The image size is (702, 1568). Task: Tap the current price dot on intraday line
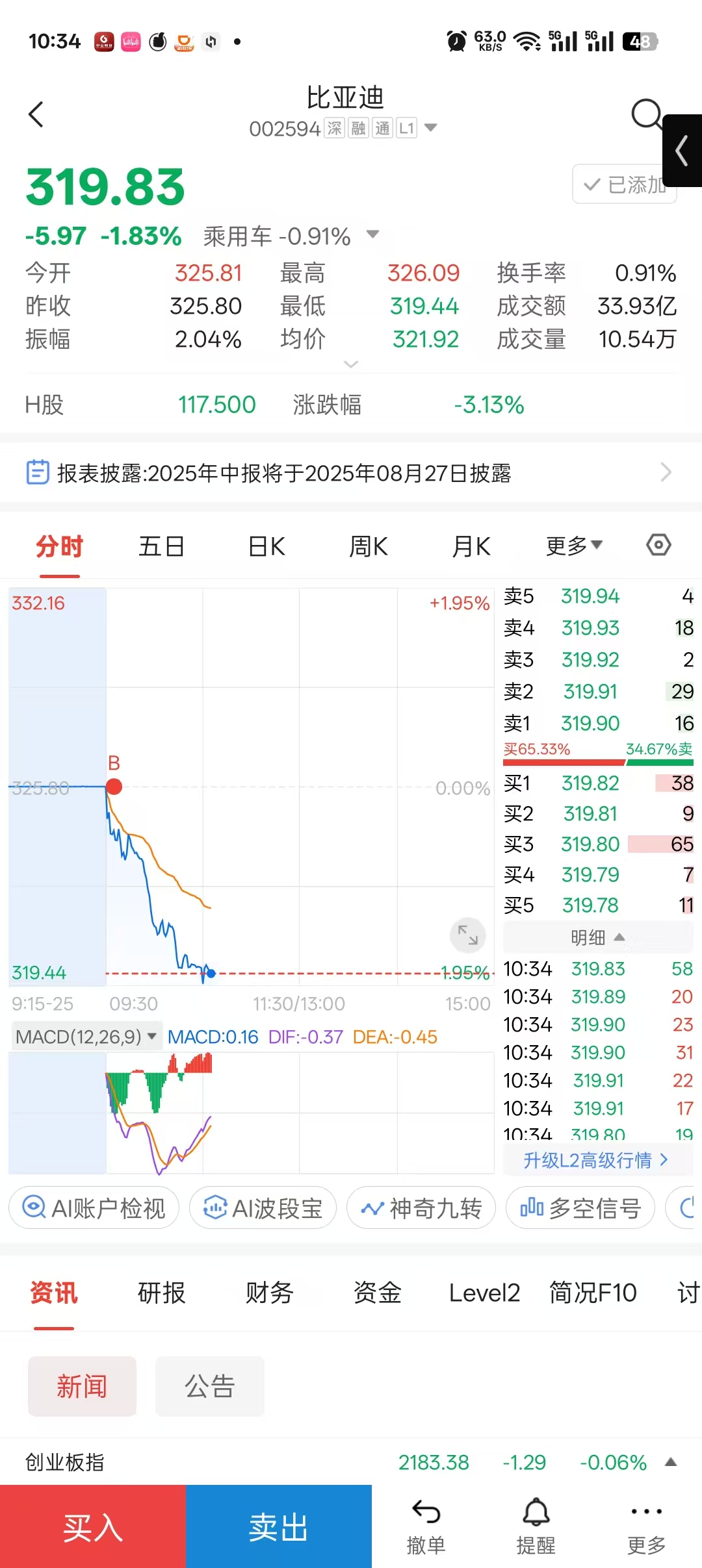211,973
